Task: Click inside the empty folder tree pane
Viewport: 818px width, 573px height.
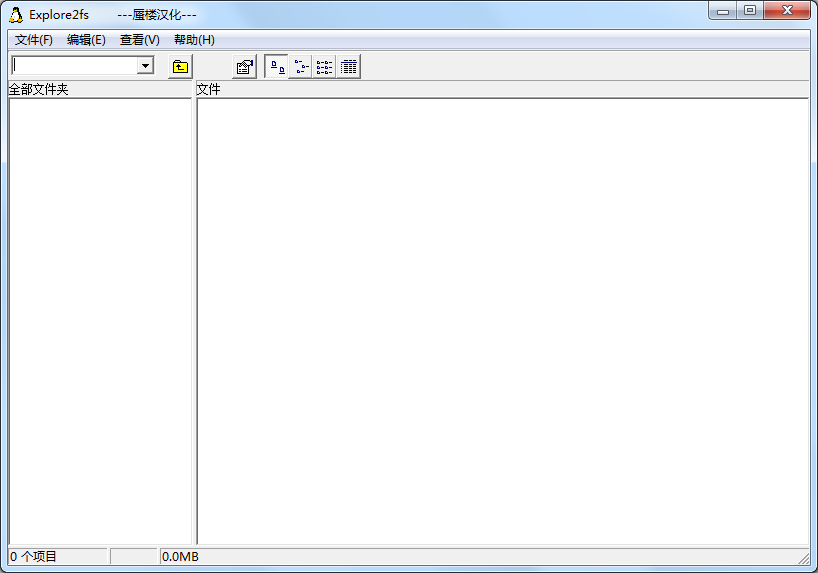Action: (x=99, y=320)
